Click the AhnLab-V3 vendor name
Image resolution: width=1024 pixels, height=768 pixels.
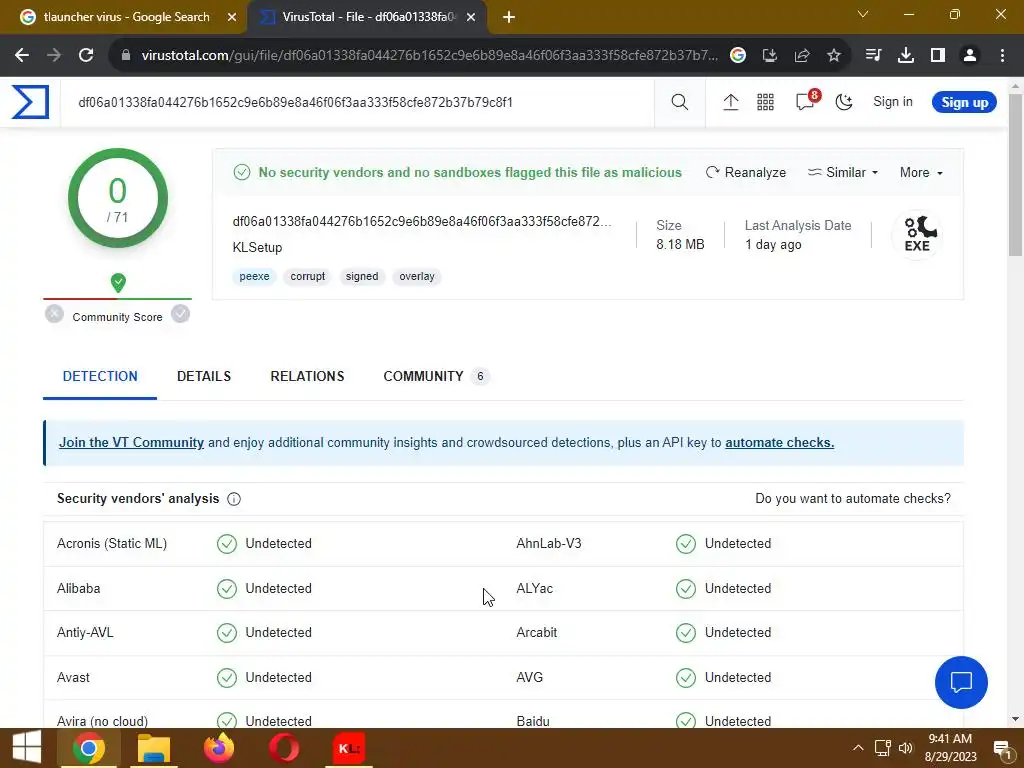549,543
